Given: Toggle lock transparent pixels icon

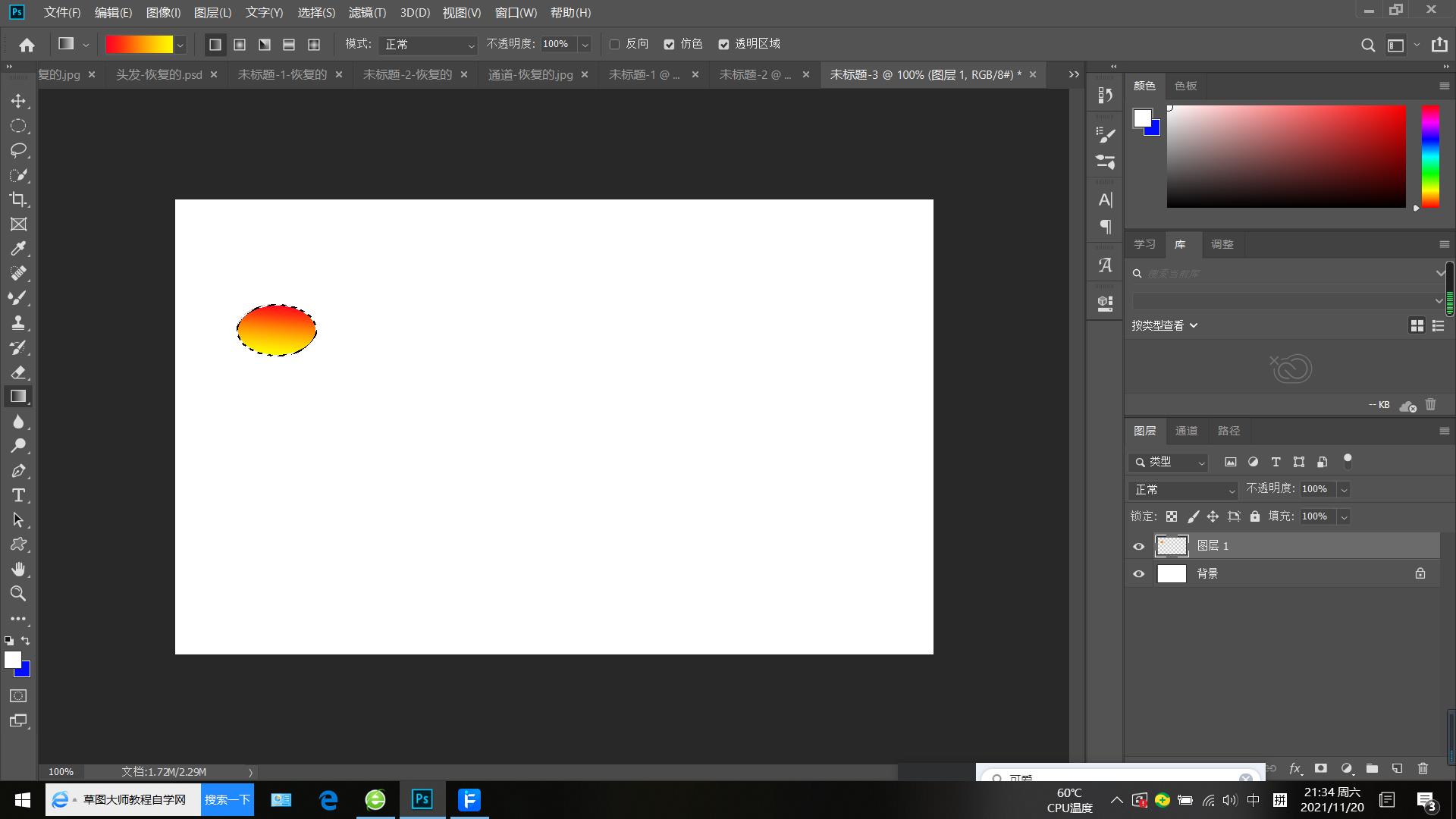Looking at the screenshot, I should click(1172, 516).
